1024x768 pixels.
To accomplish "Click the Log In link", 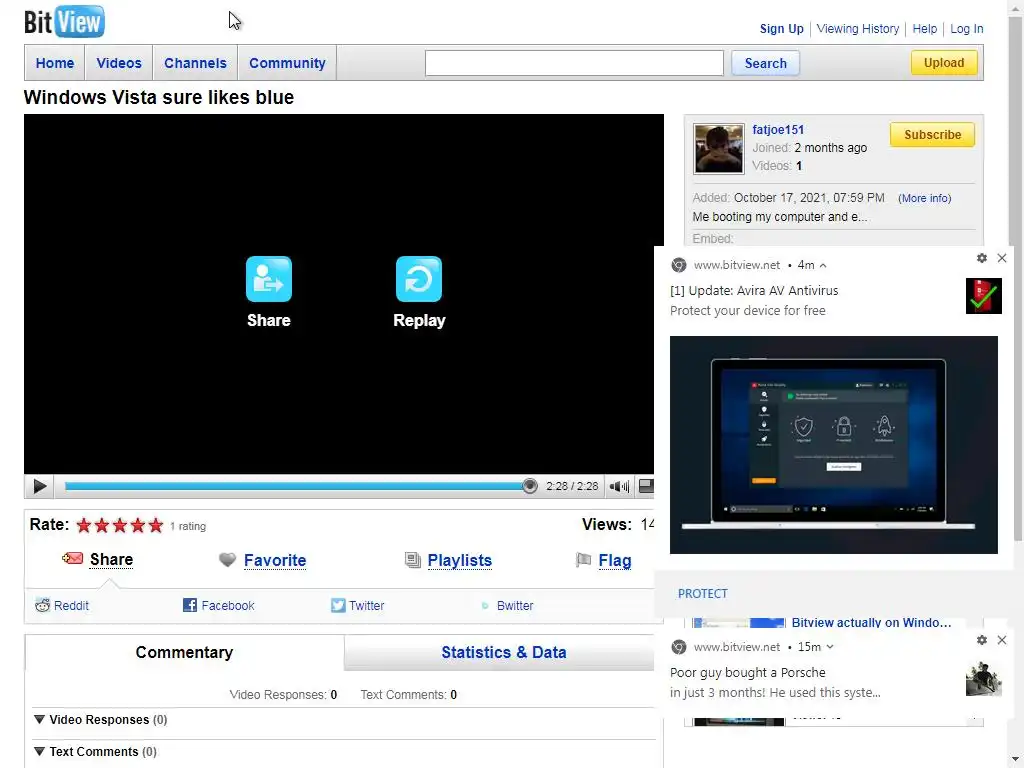I will [967, 29].
